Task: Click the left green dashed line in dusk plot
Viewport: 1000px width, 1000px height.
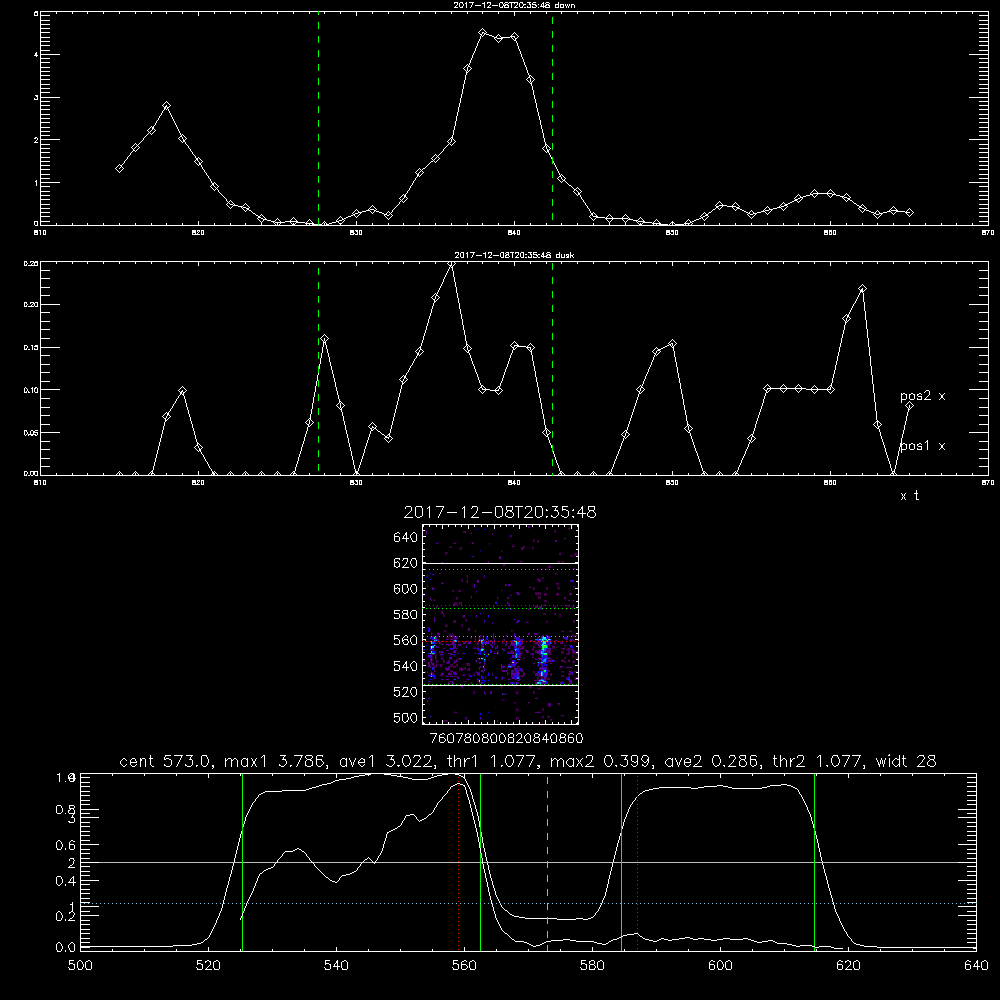Action: 318,369
